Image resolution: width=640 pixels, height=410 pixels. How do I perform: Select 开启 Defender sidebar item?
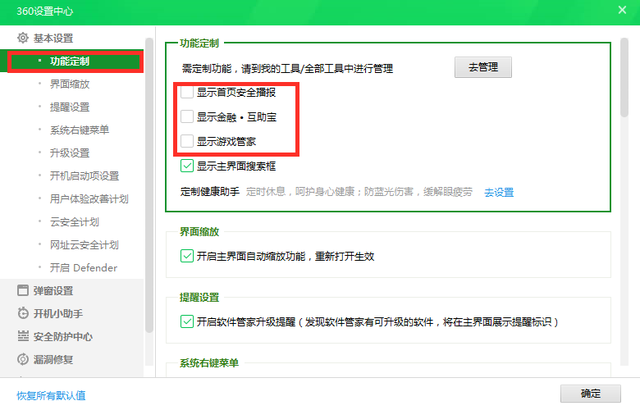(x=83, y=268)
